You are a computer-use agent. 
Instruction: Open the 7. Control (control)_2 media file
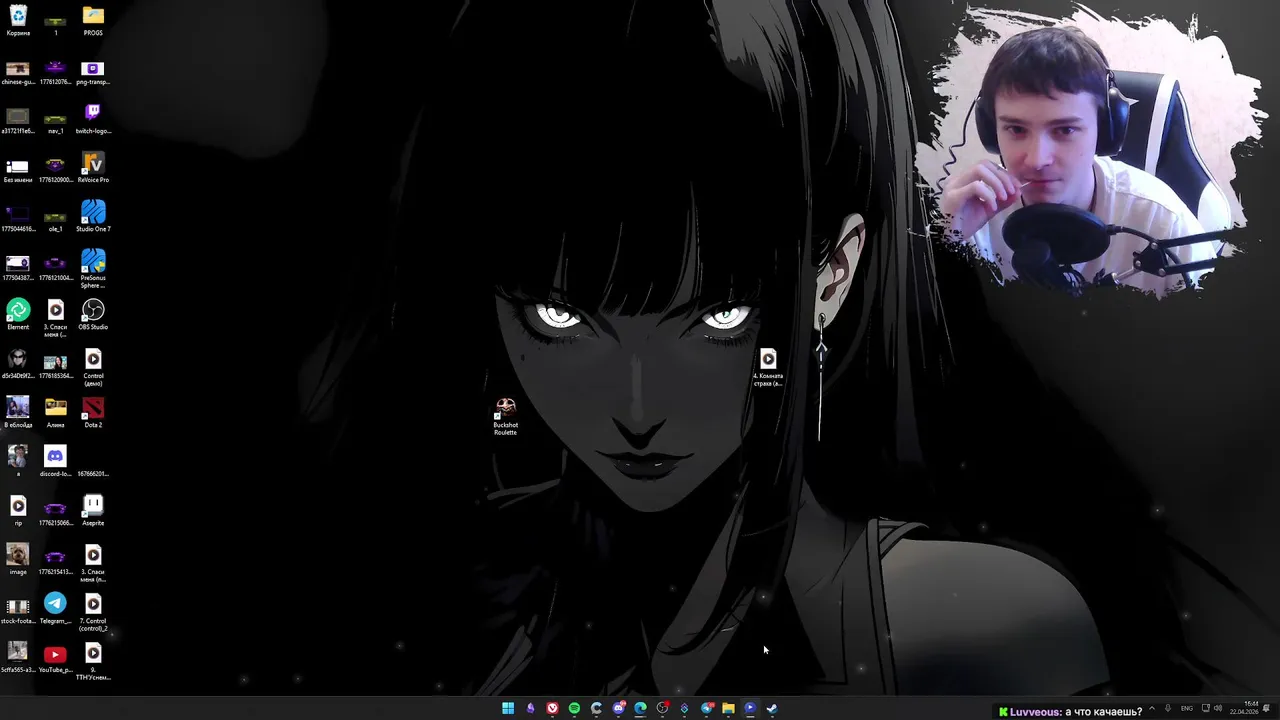(93, 612)
